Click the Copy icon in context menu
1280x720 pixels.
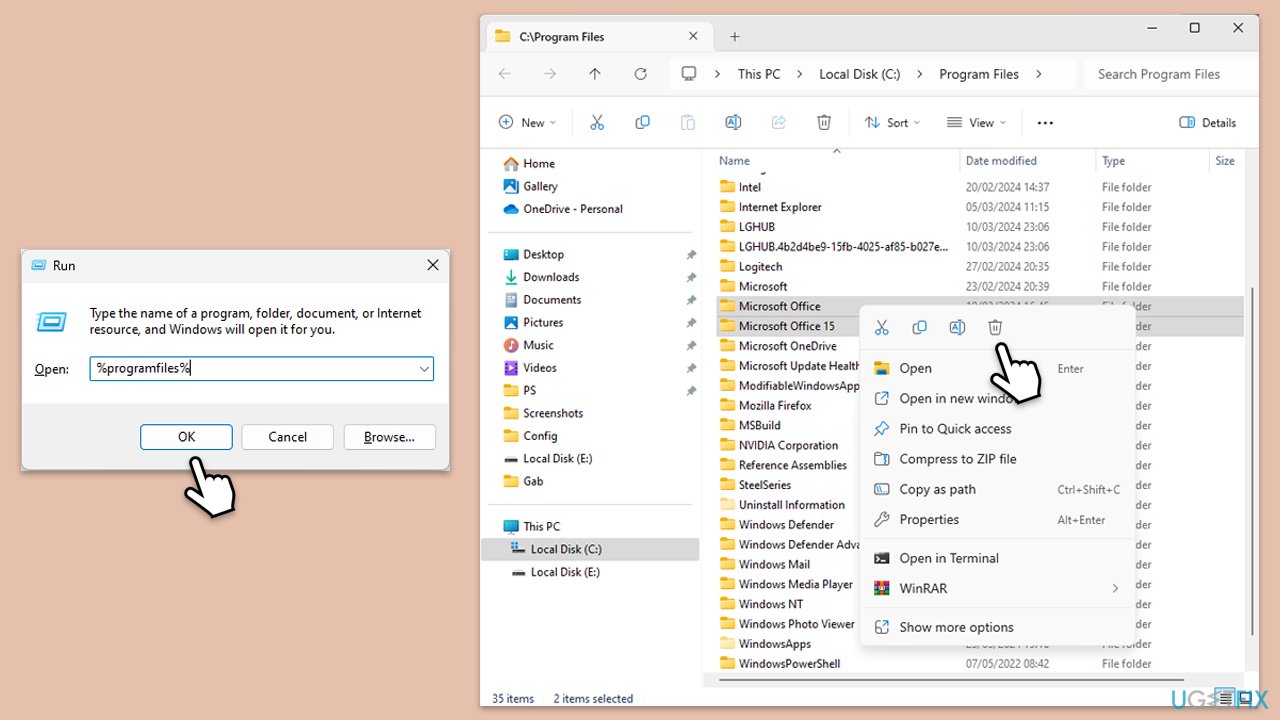[919, 328]
